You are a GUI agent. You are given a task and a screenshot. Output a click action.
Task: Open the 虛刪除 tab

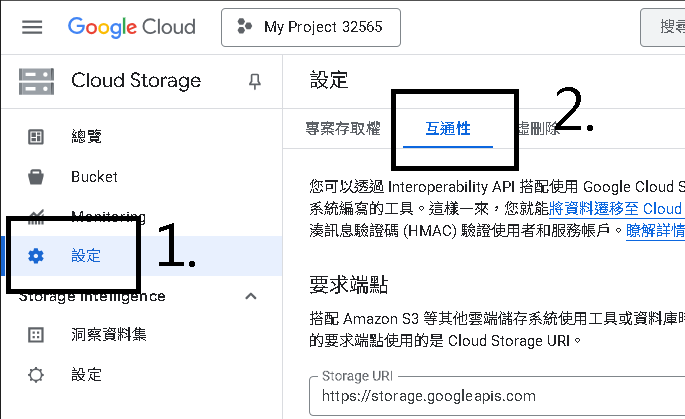click(x=537, y=128)
